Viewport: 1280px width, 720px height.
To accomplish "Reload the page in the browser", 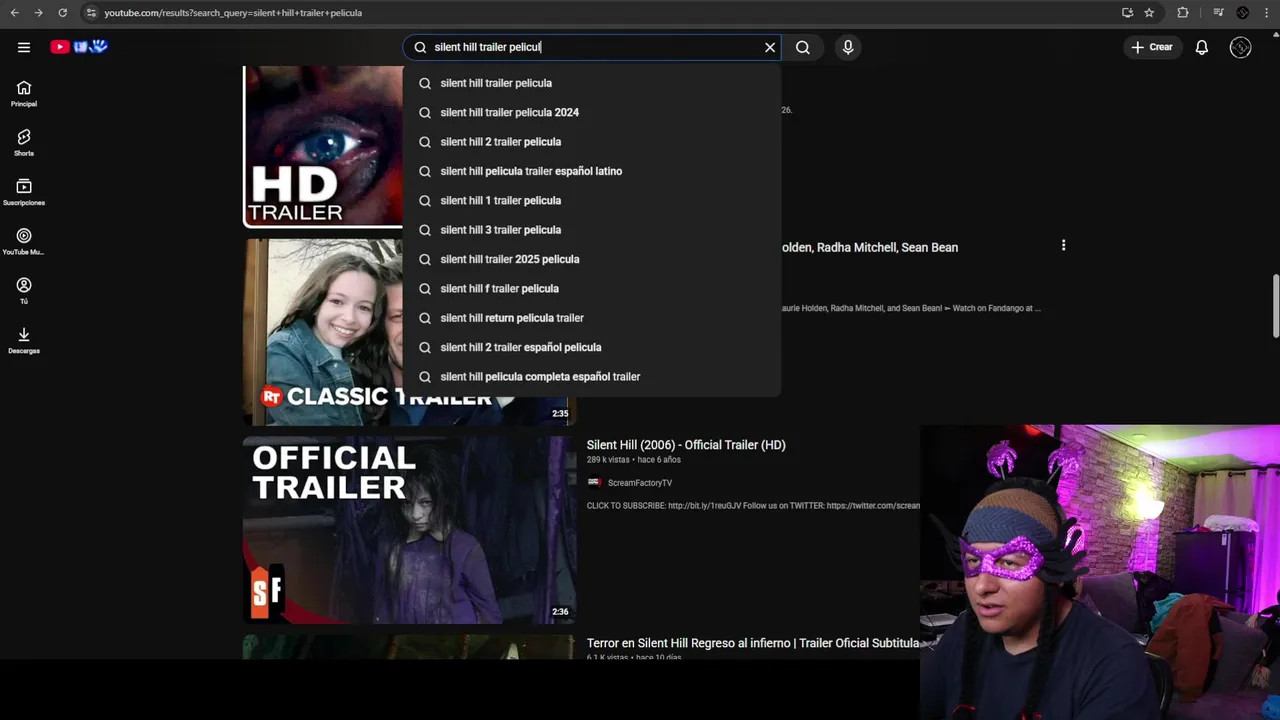I will pos(62,13).
